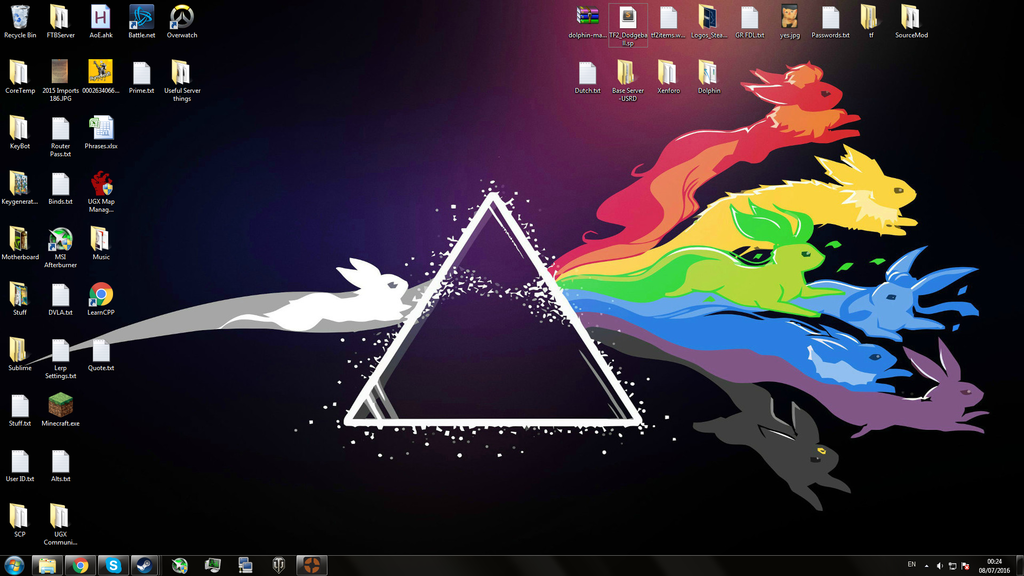Select the TF2_Dodgeball.sp file
Viewport: 1024px width, 576px height.
point(628,25)
